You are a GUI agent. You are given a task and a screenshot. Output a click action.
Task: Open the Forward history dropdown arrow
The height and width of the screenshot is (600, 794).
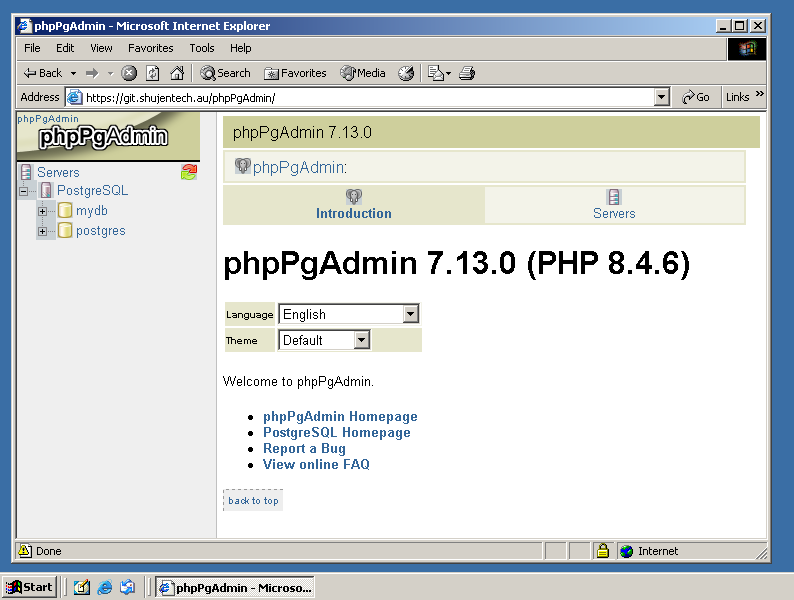(110, 73)
